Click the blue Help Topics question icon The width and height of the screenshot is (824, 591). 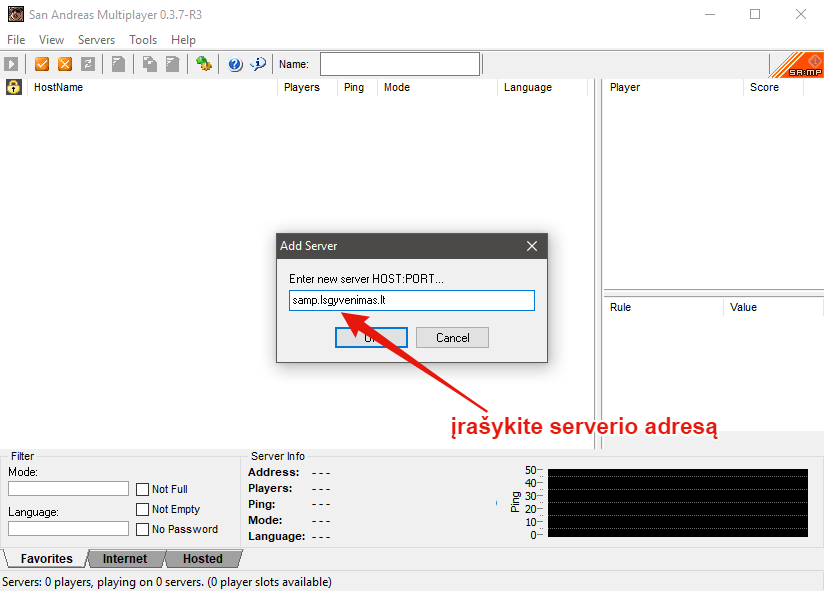[x=235, y=64]
